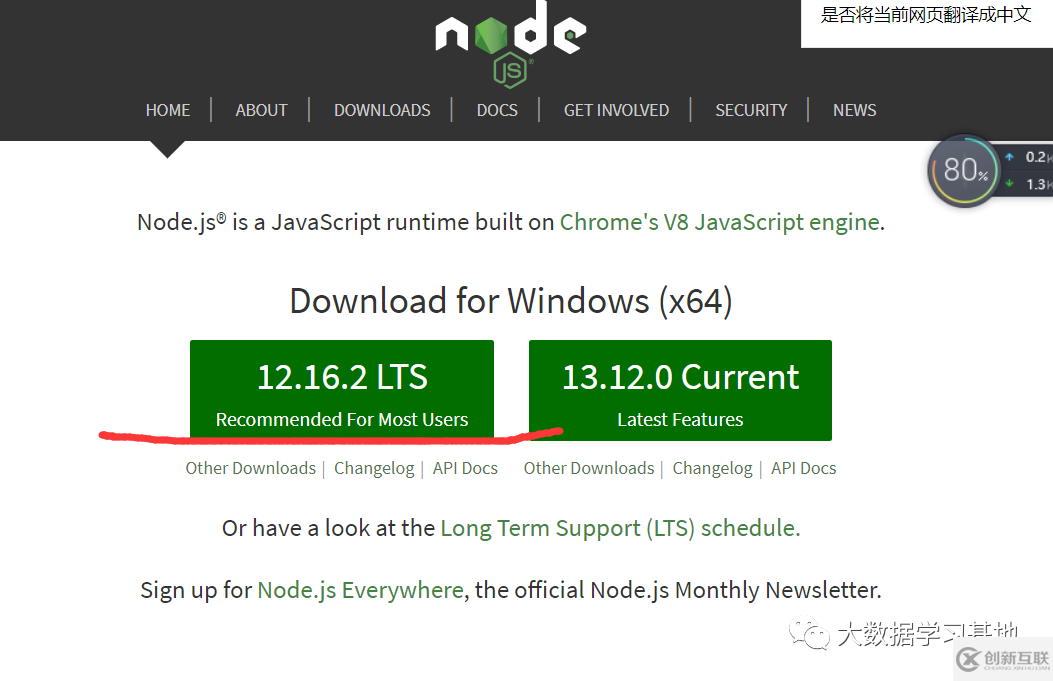Open Changelog under 12.16.2 LTS
The image size is (1053, 681).
(x=374, y=468)
